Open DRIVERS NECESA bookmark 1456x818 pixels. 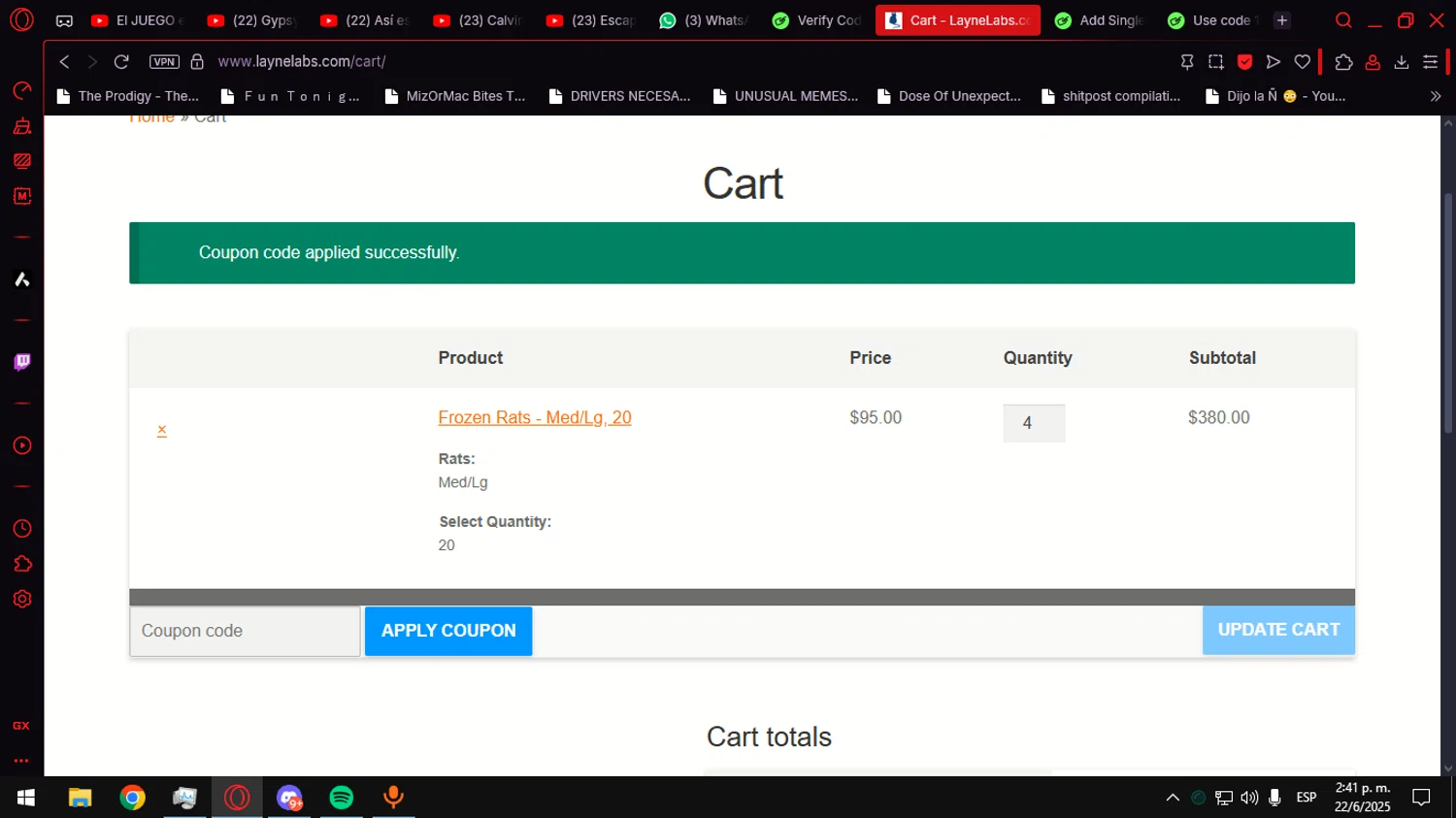pyautogui.click(x=619, y=96)
